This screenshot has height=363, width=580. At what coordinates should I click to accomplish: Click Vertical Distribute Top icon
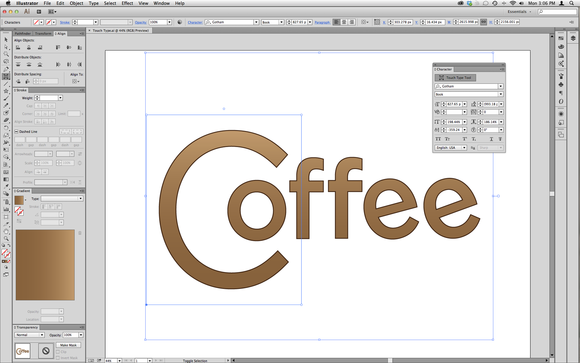tap(18, 64)
